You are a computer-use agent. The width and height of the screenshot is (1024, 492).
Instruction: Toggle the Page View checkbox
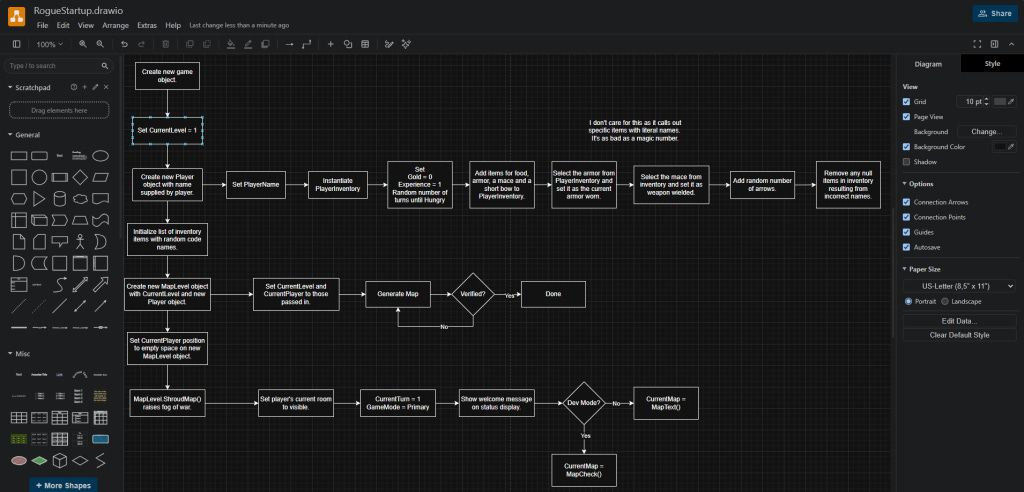tap(906, 117)
